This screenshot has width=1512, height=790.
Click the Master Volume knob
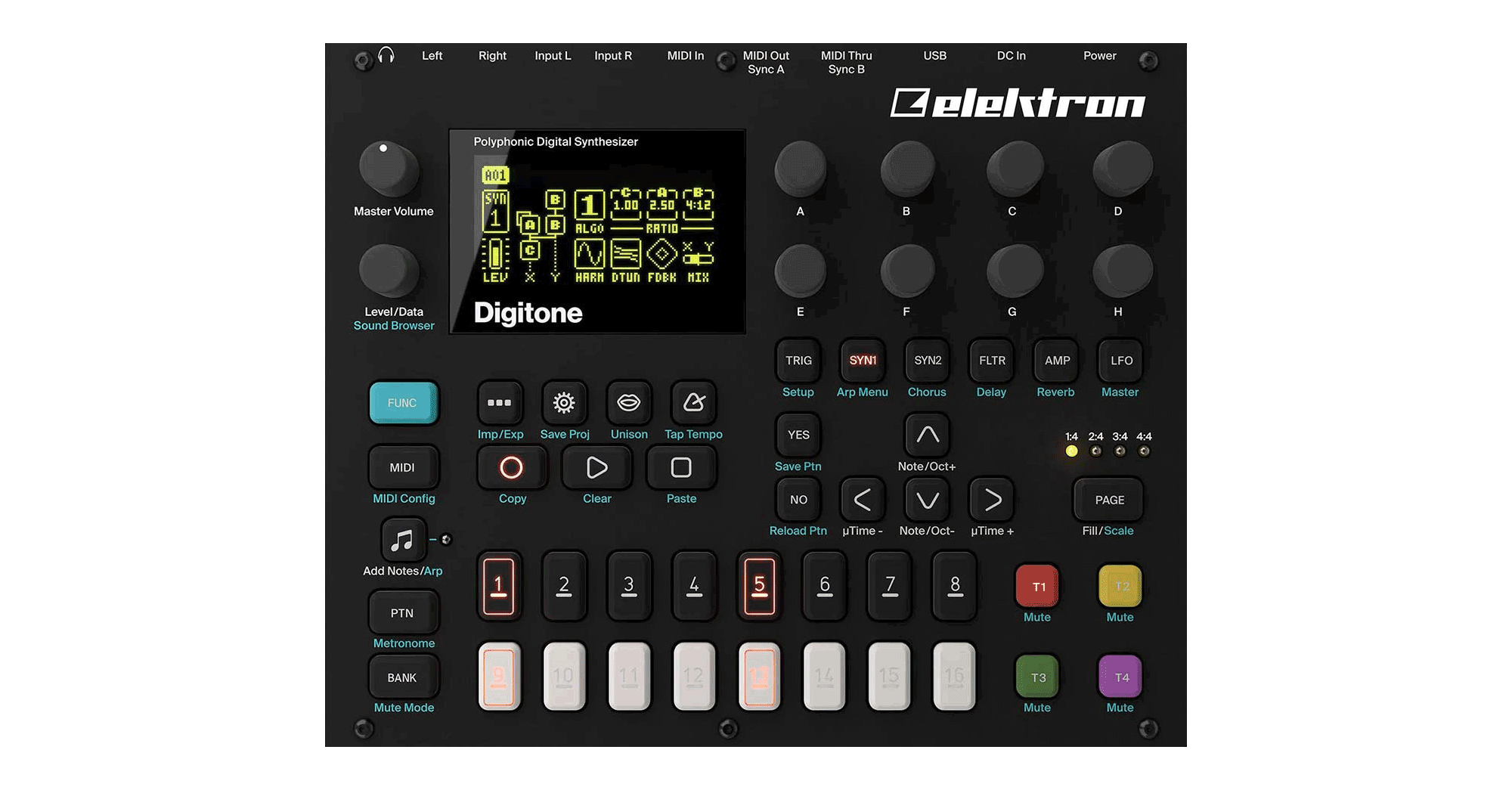click(x=389, y=169)
